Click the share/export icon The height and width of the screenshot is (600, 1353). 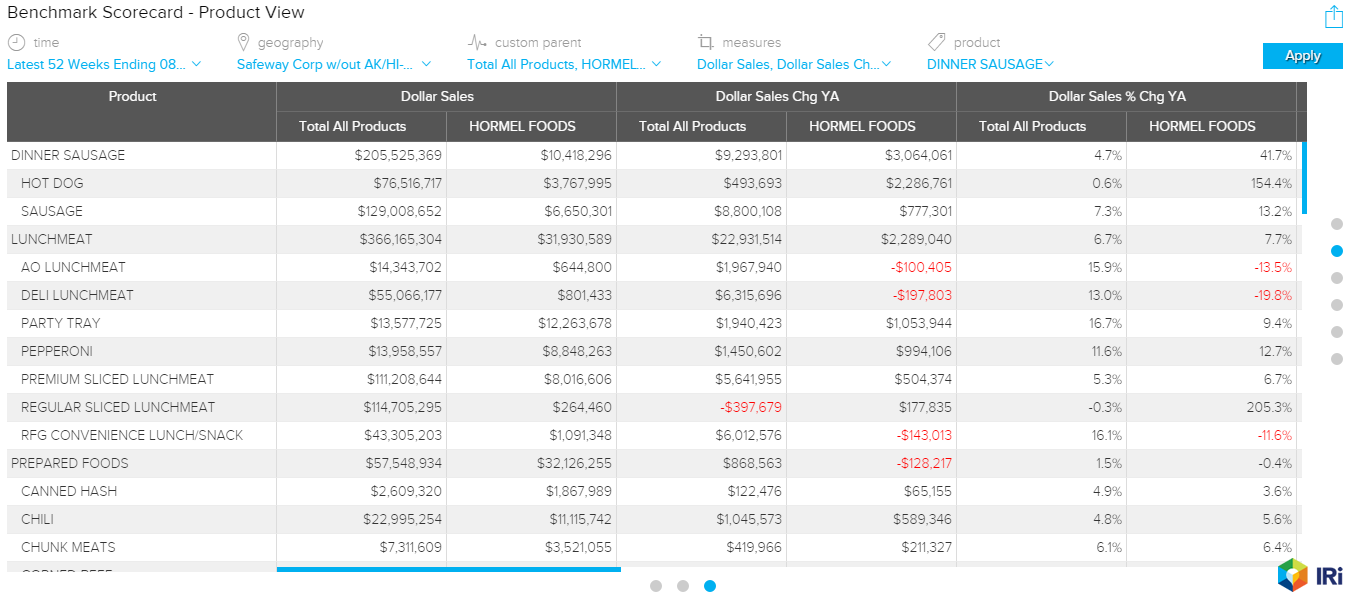pos(1333,17)
